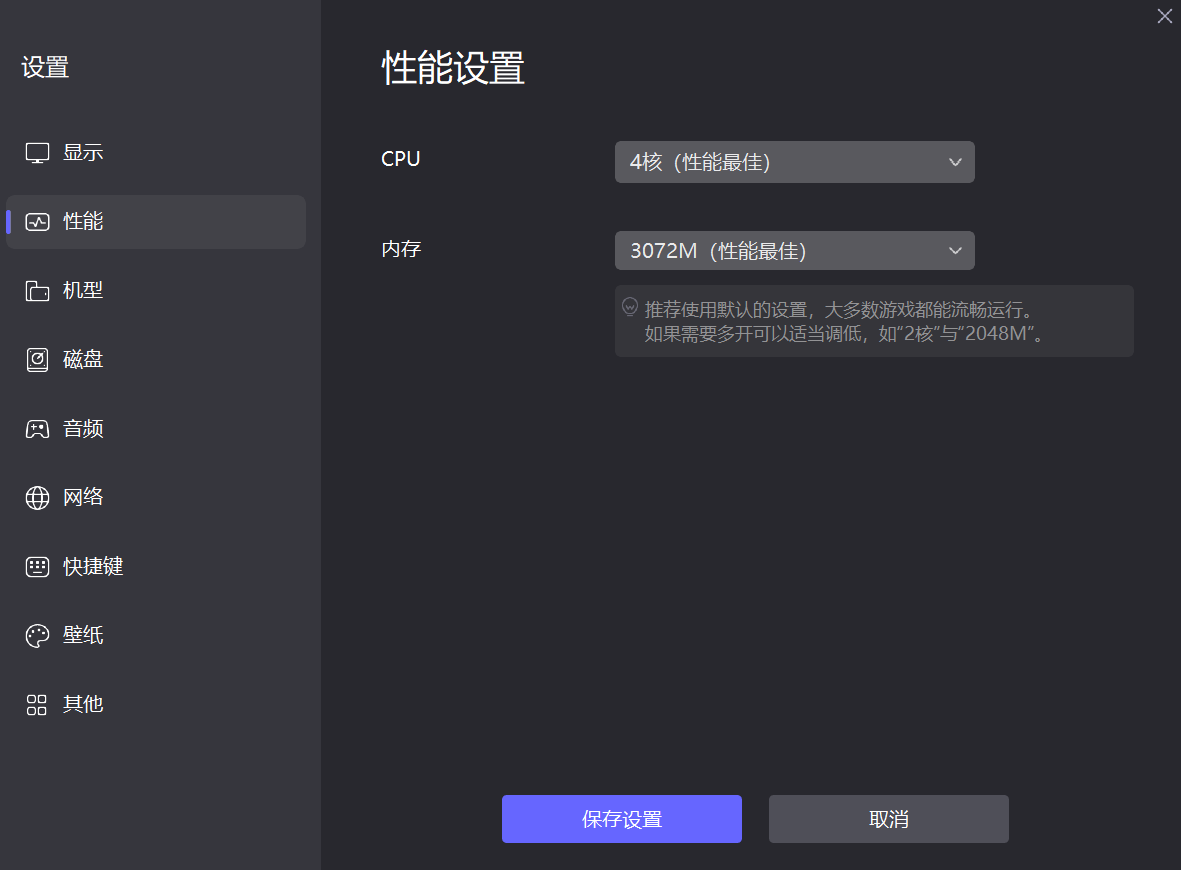Open the CPU core count dropdown
1181x870 pixels.
pyautogui.click(x=794, y=161)
